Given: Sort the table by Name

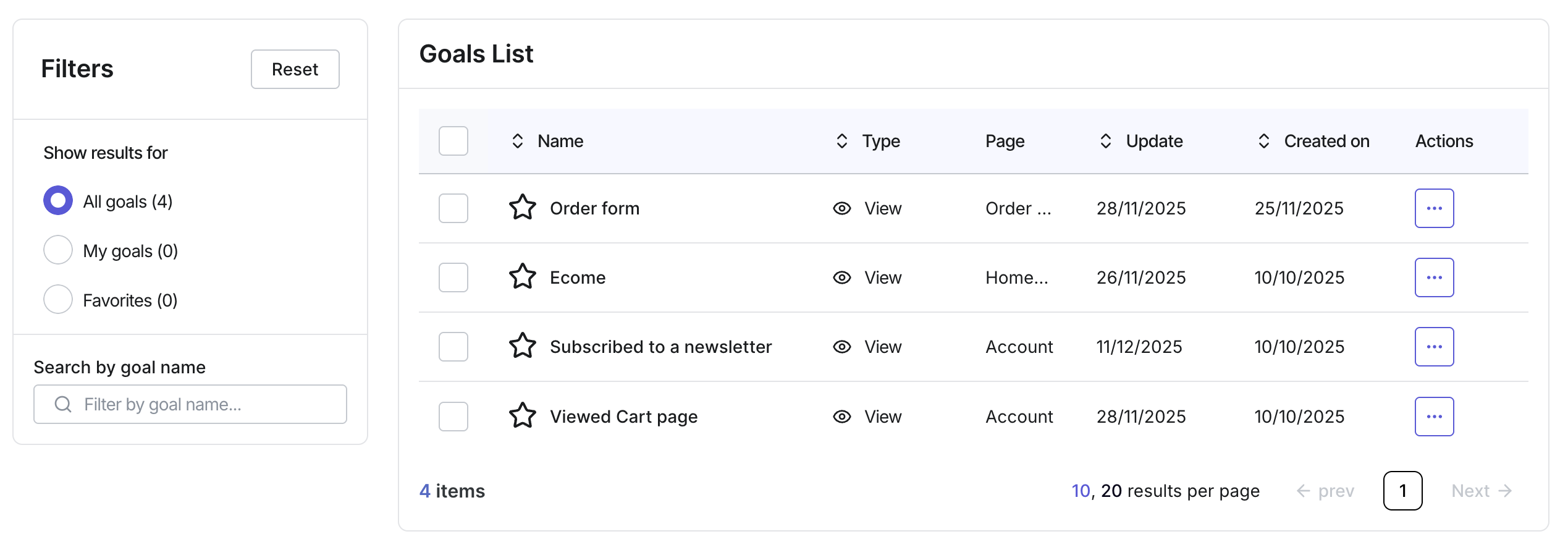Looking at the screenshot, I should (518, 141).
